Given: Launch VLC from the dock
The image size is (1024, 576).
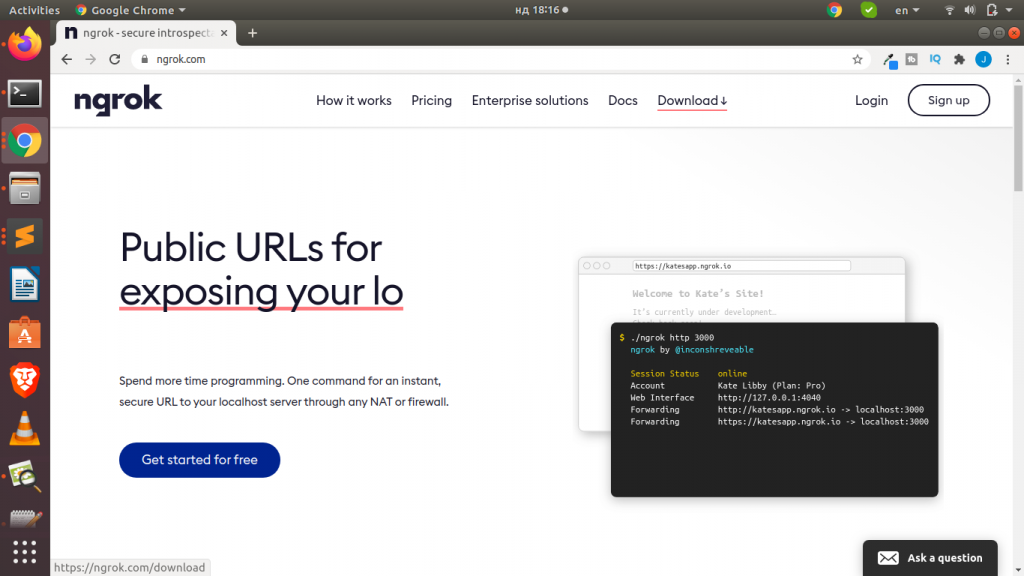Looking at the screenshot, I should coord(23,428).
